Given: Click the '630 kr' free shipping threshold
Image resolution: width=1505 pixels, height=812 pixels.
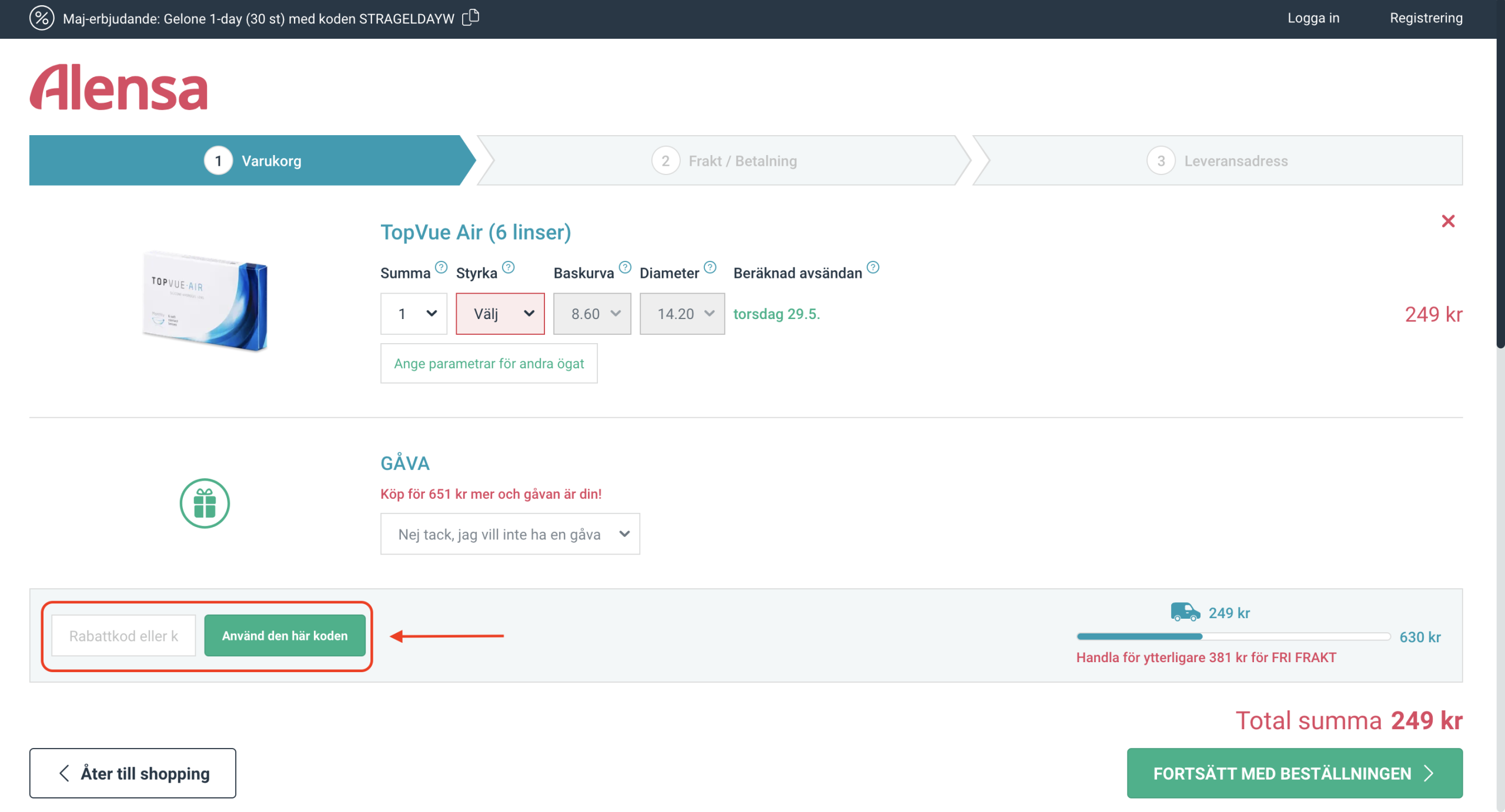Looking at the screenshot, I should [1420, 637].
